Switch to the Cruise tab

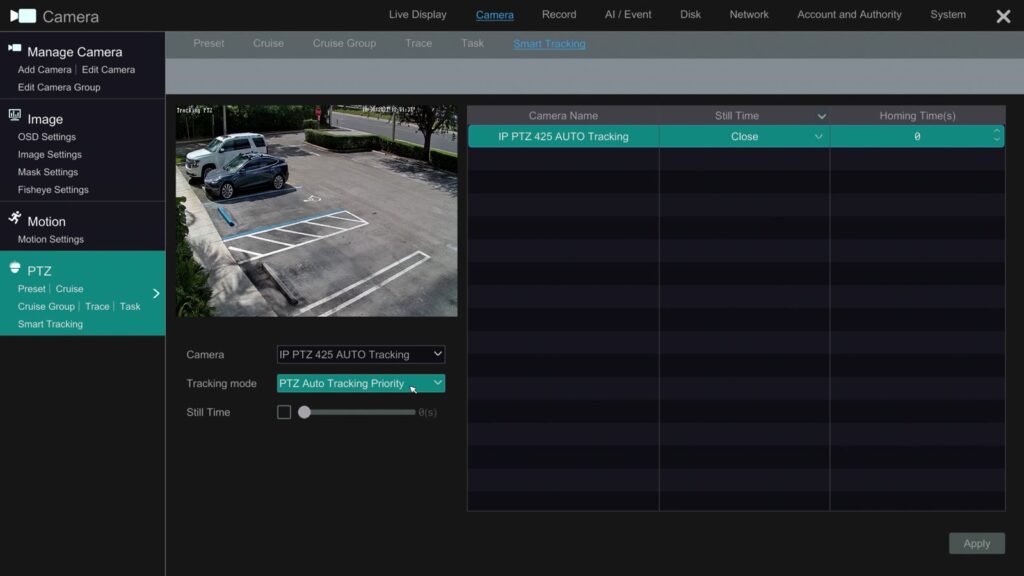[x=268, y=43]
